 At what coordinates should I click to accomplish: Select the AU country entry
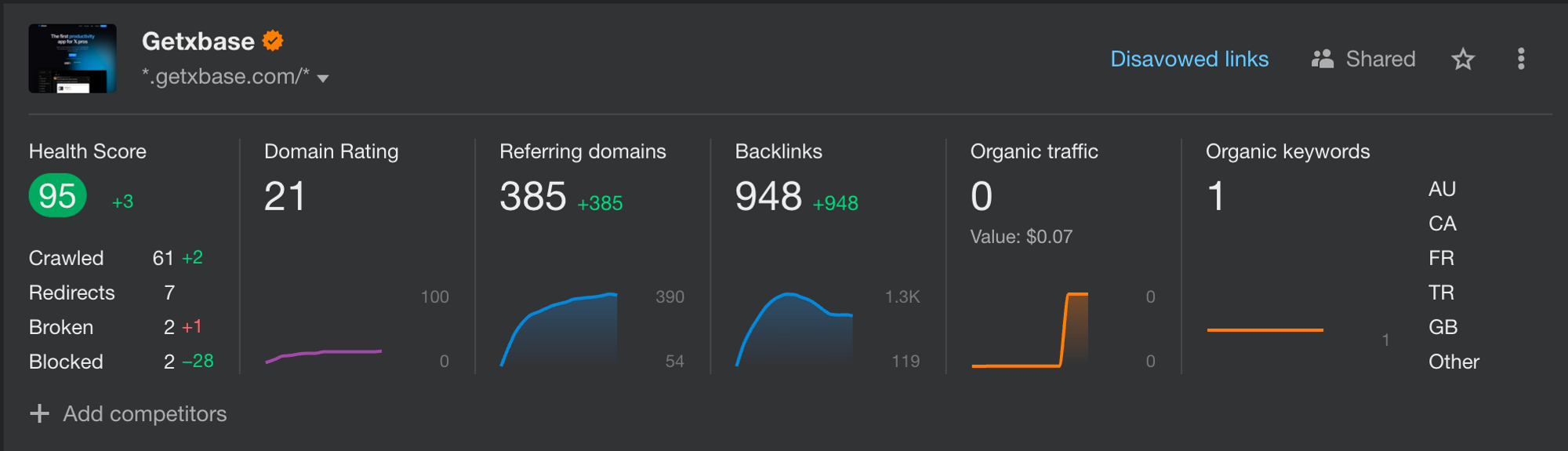pos(1442,189)
